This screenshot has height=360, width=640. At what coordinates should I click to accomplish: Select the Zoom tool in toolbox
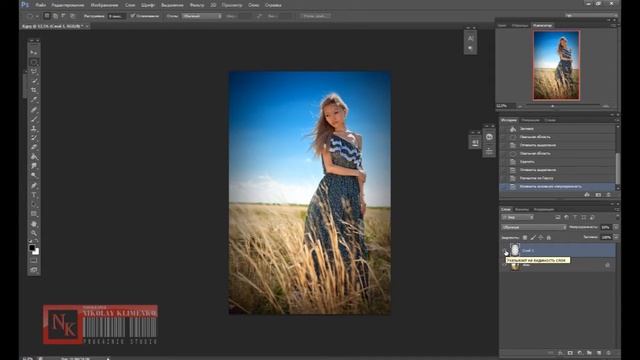pyautogui.click(x=34, y=233)
